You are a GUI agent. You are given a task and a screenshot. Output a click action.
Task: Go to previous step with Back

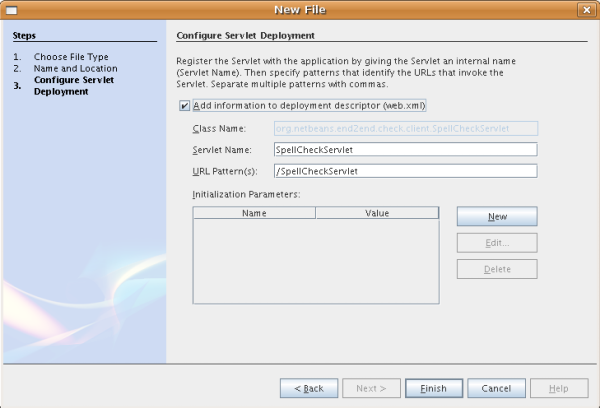[309, 388]
